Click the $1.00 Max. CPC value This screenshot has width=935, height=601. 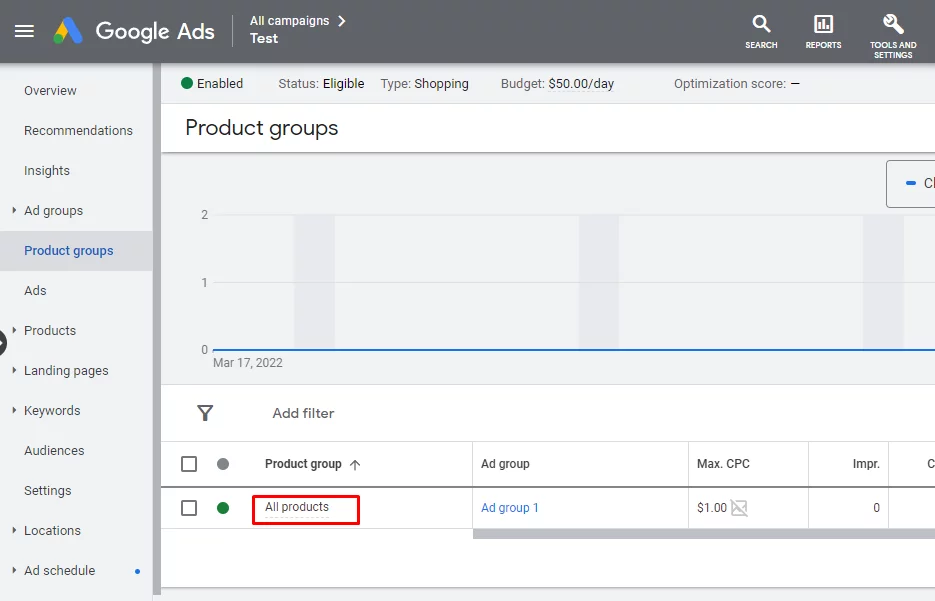[712, 508]
